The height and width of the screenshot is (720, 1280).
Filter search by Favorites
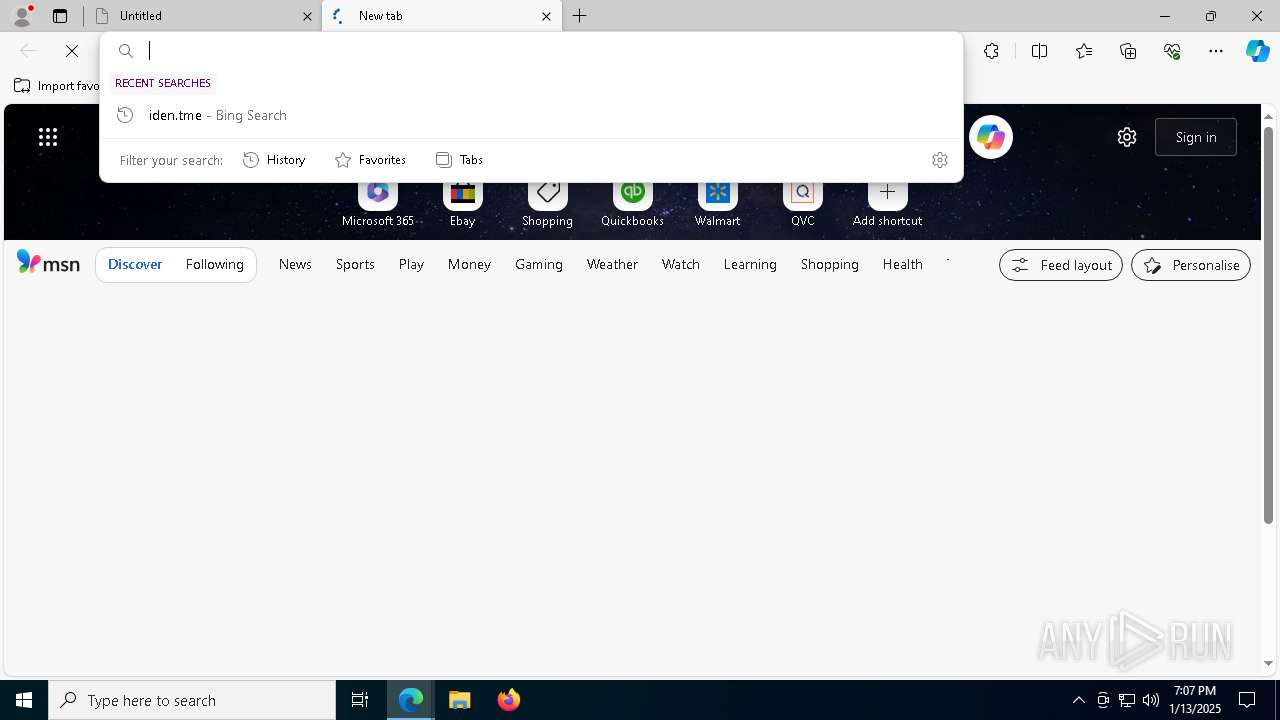coord(370,160)
